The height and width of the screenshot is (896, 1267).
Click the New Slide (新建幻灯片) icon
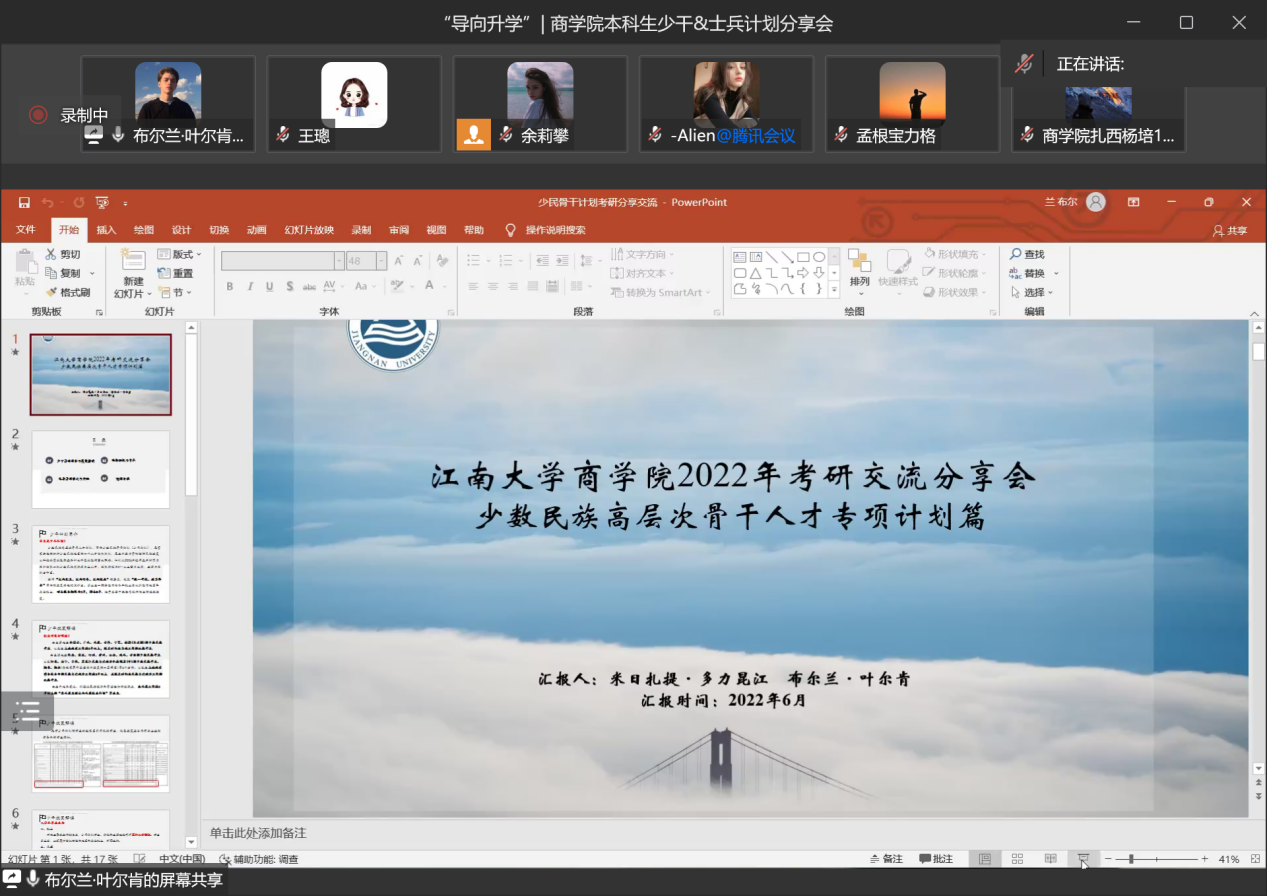(132, 261)
